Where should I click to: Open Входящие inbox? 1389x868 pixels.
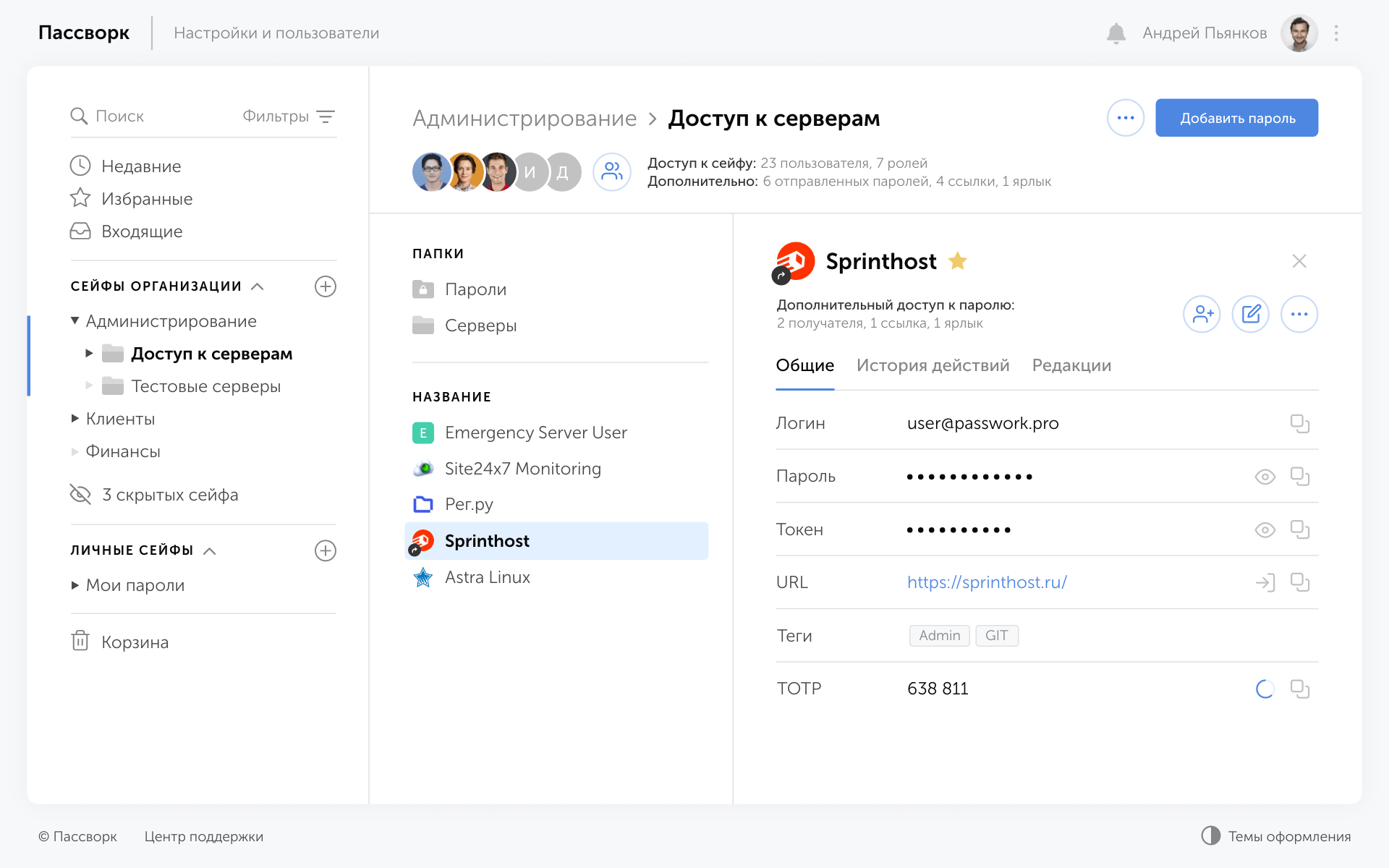click(127, 231)
